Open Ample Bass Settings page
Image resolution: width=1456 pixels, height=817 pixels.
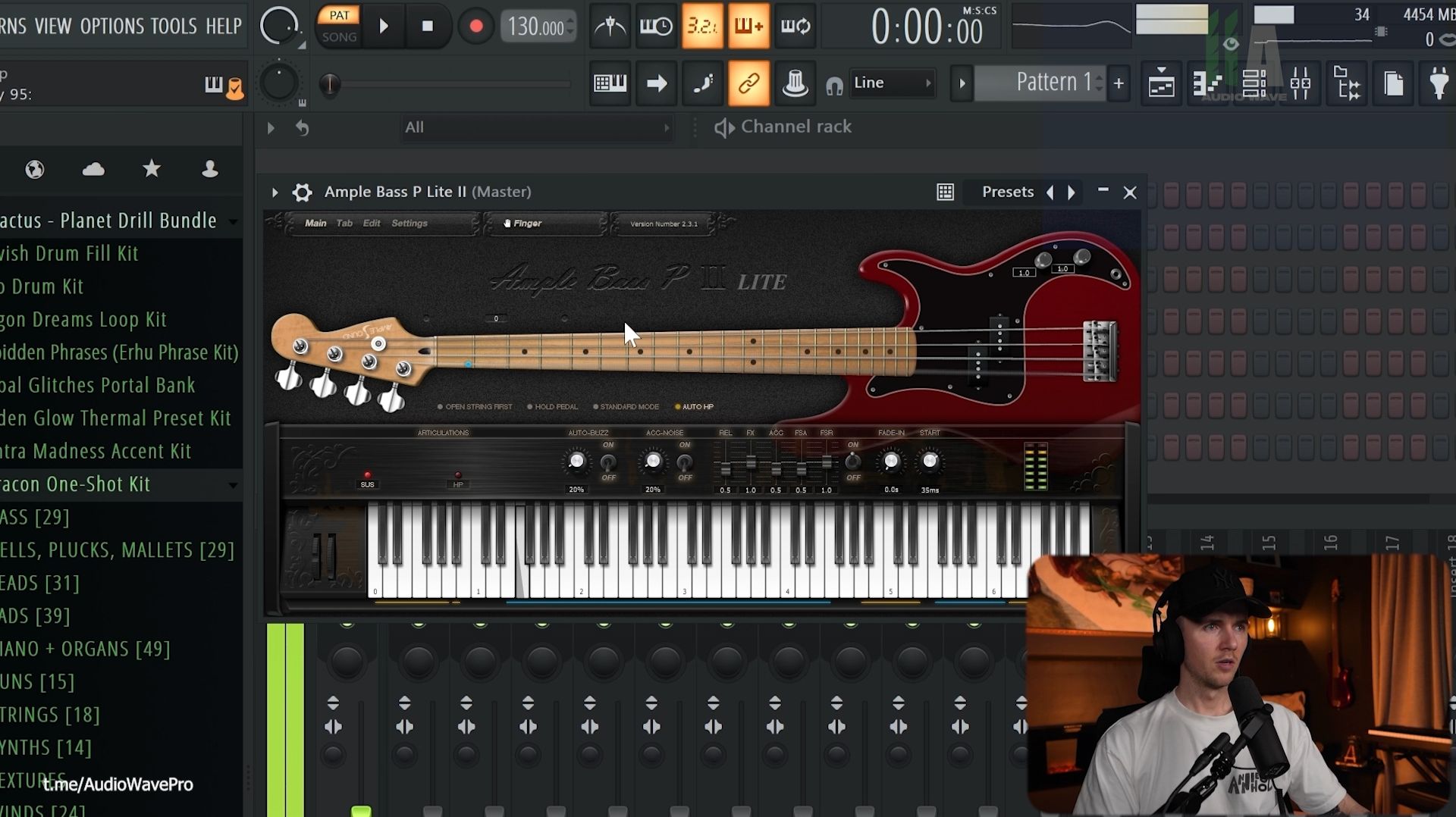[x=409, y=224]
